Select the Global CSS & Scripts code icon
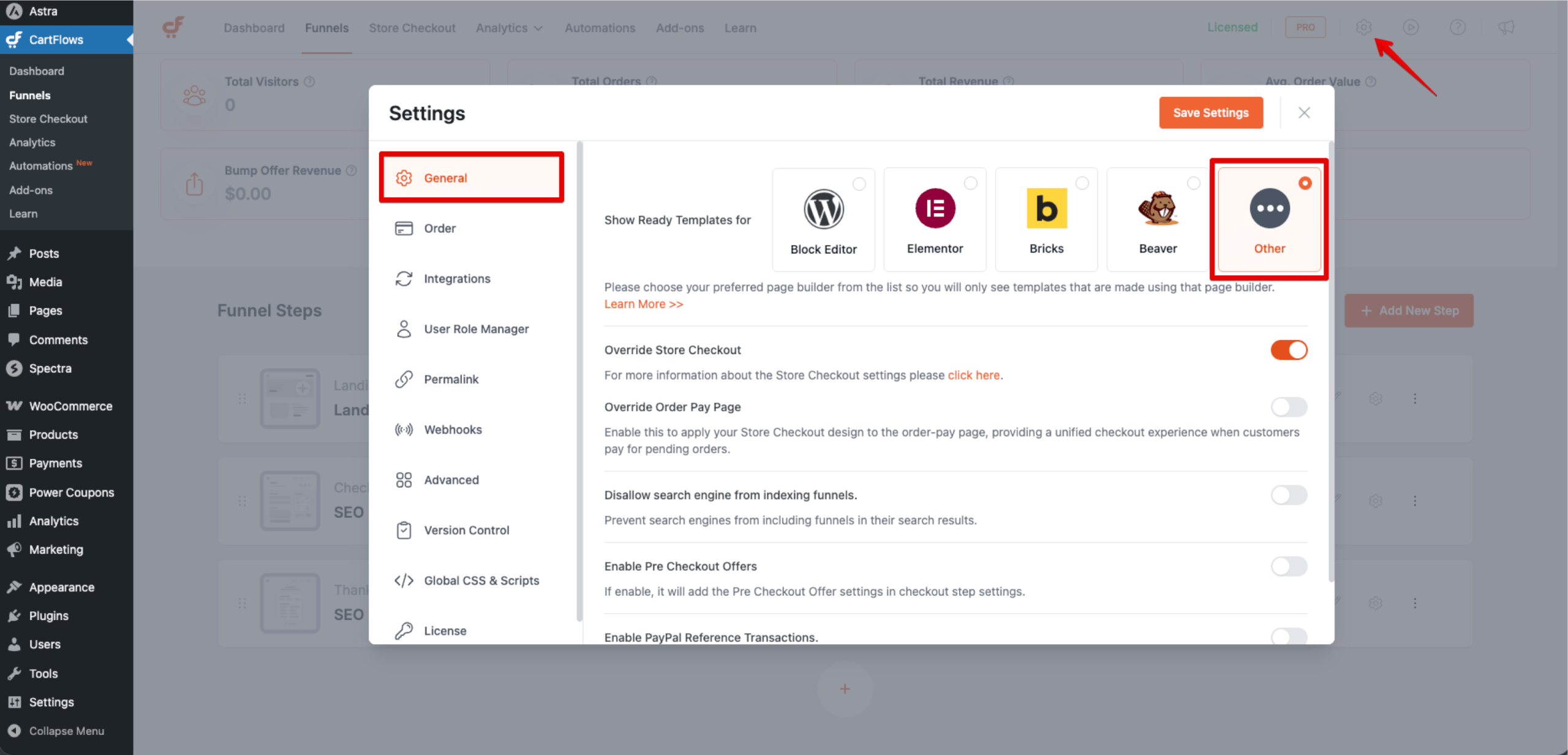This screenshot has height=755, width=1568. [404, 580]
